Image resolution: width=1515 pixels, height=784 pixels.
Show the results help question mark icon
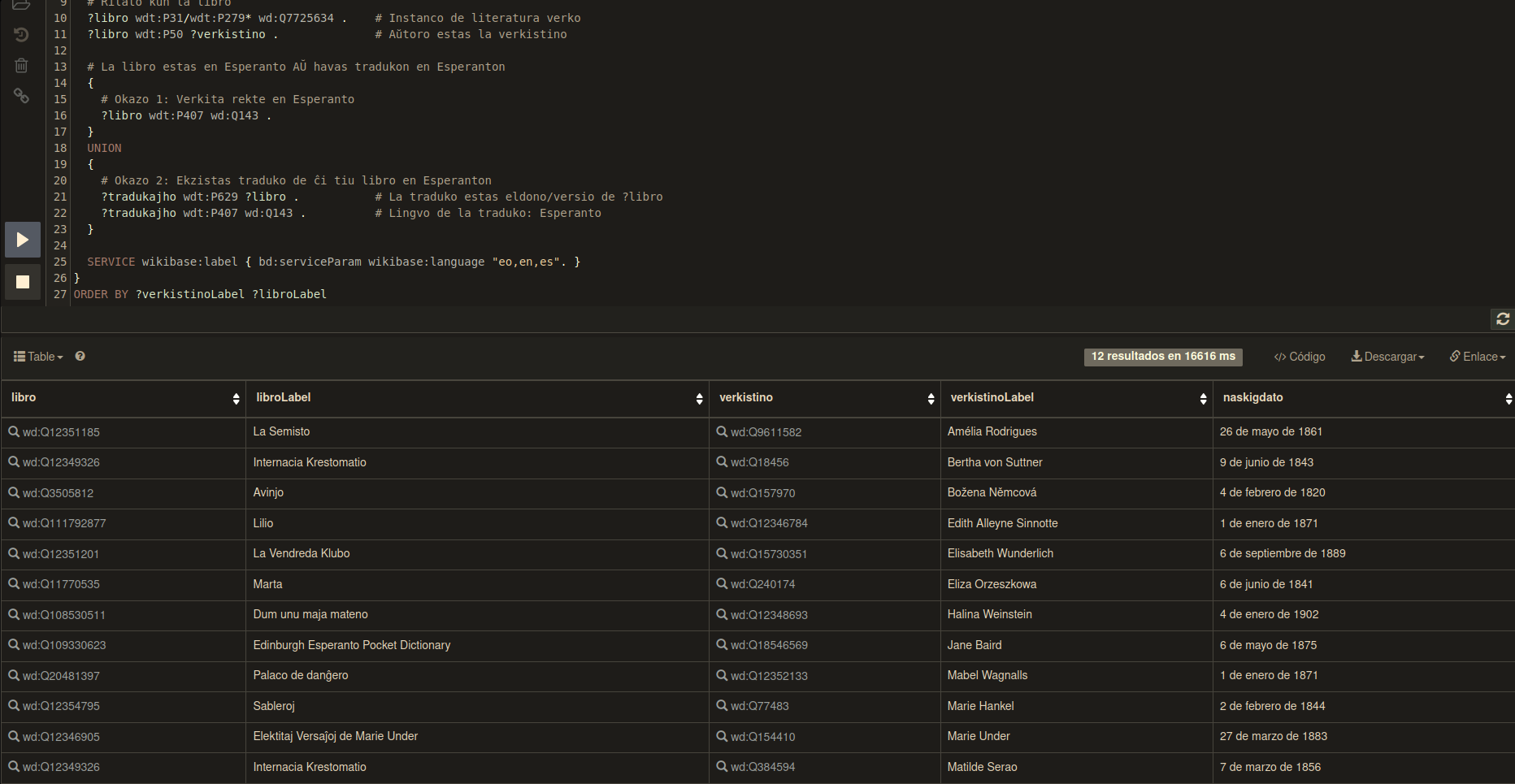[x=80, y=356]
